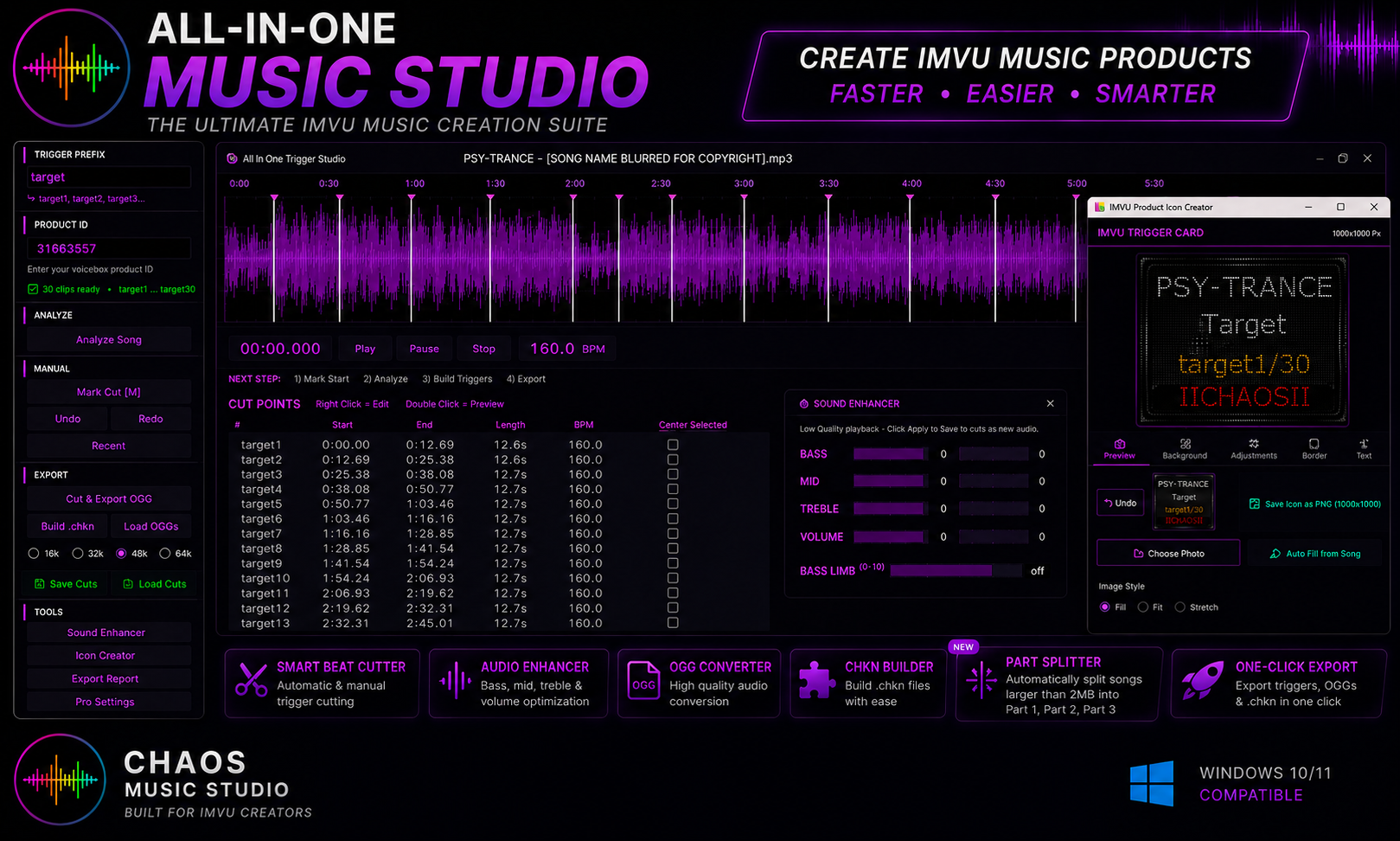This screenshot has width=1400, height=841.
Task: Select the target7 row in cut points
Action: point(499,534)
